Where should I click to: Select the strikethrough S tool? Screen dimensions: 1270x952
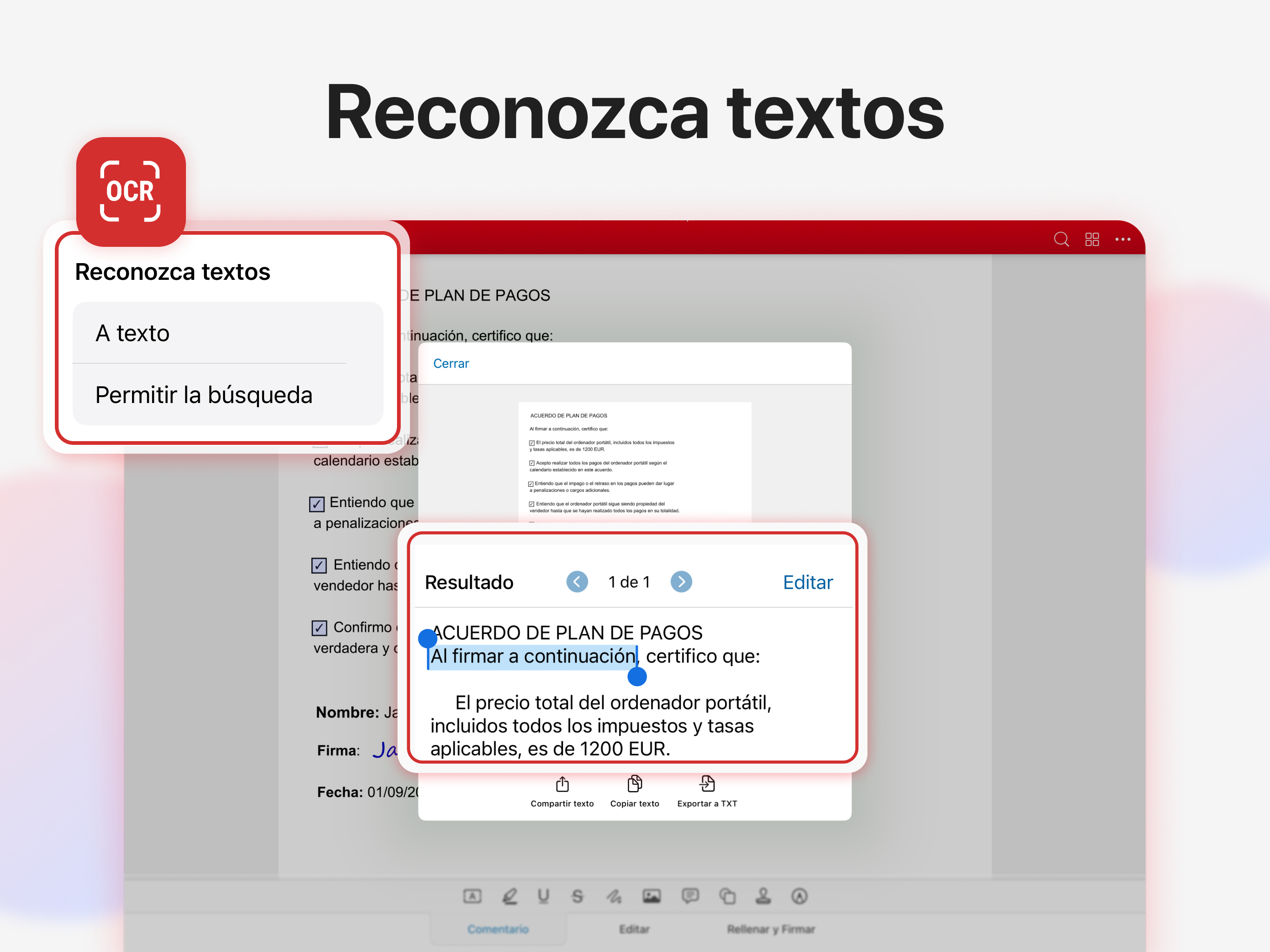(x=577, y=896)
